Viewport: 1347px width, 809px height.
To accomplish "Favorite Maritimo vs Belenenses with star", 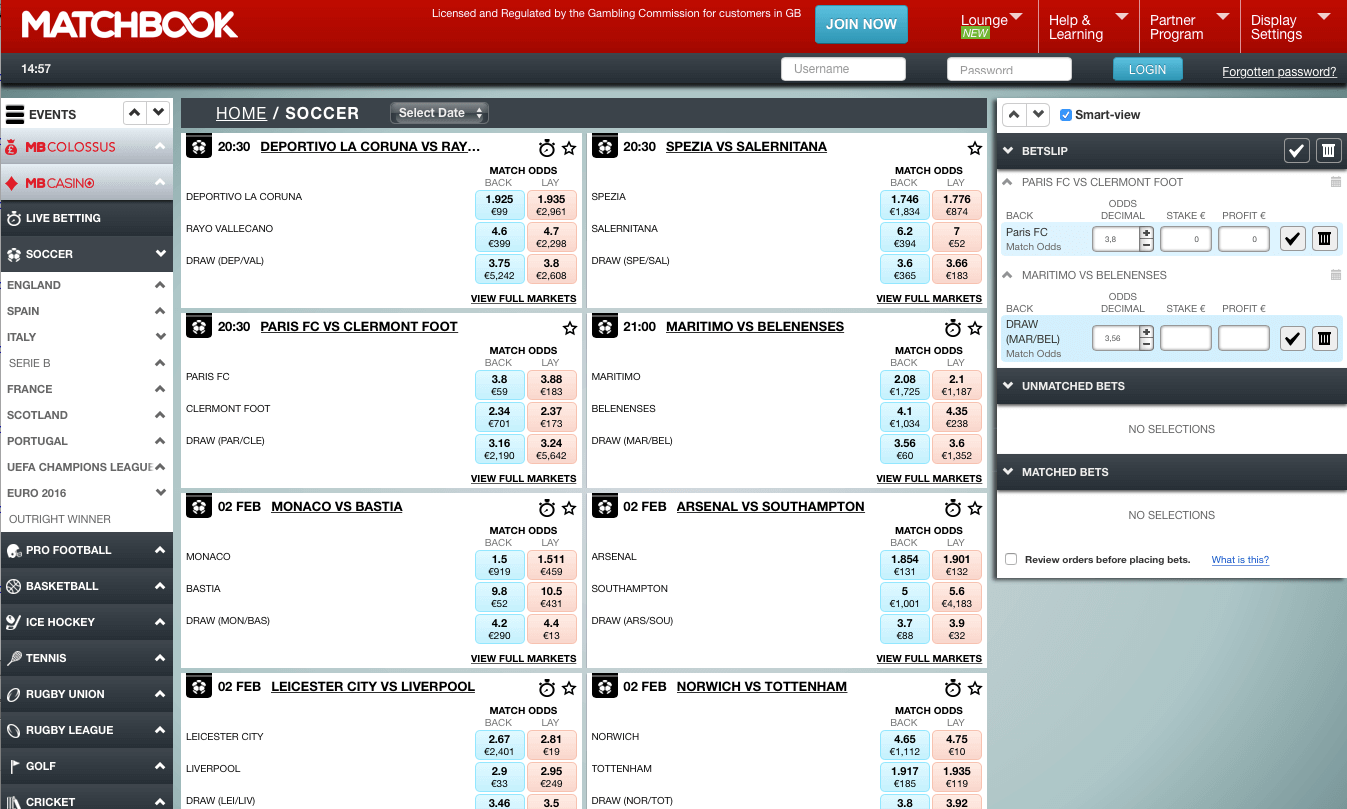I will (975, 328).
